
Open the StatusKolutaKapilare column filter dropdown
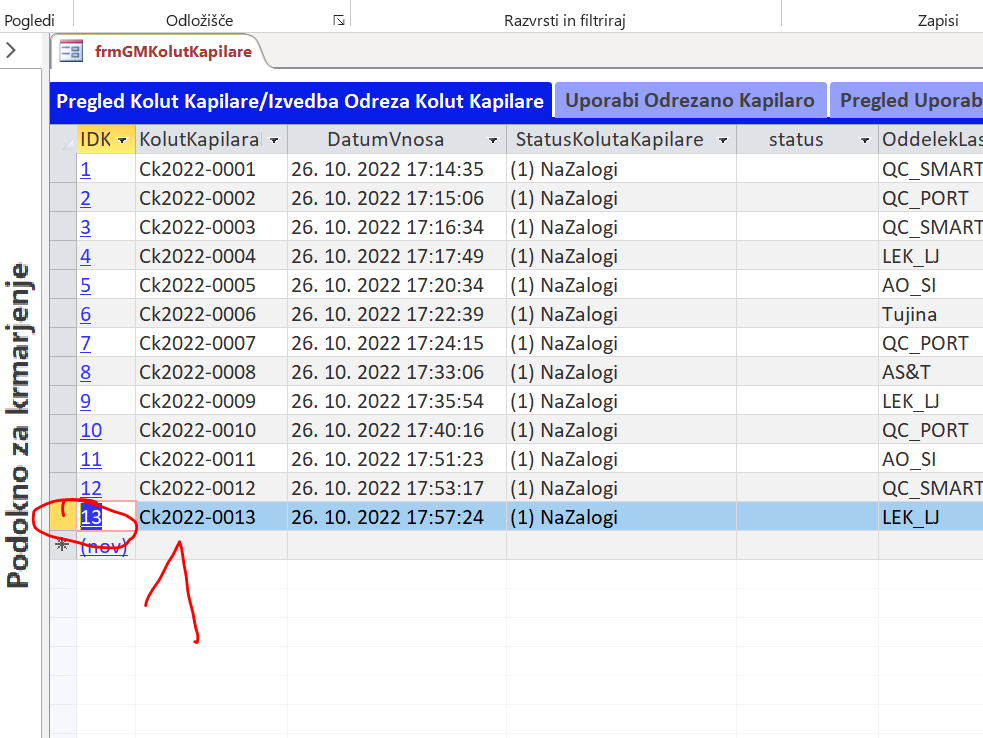coord(723,140)
